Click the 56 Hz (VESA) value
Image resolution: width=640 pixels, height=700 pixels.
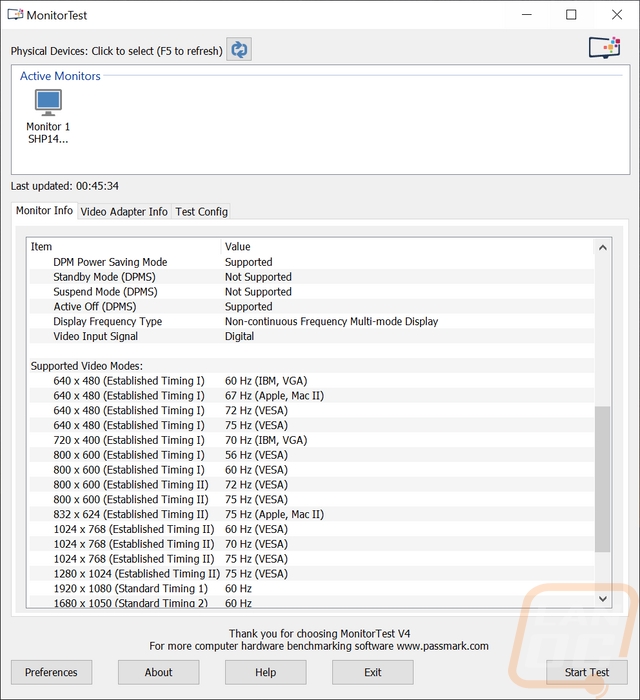[x=256, y=455]
